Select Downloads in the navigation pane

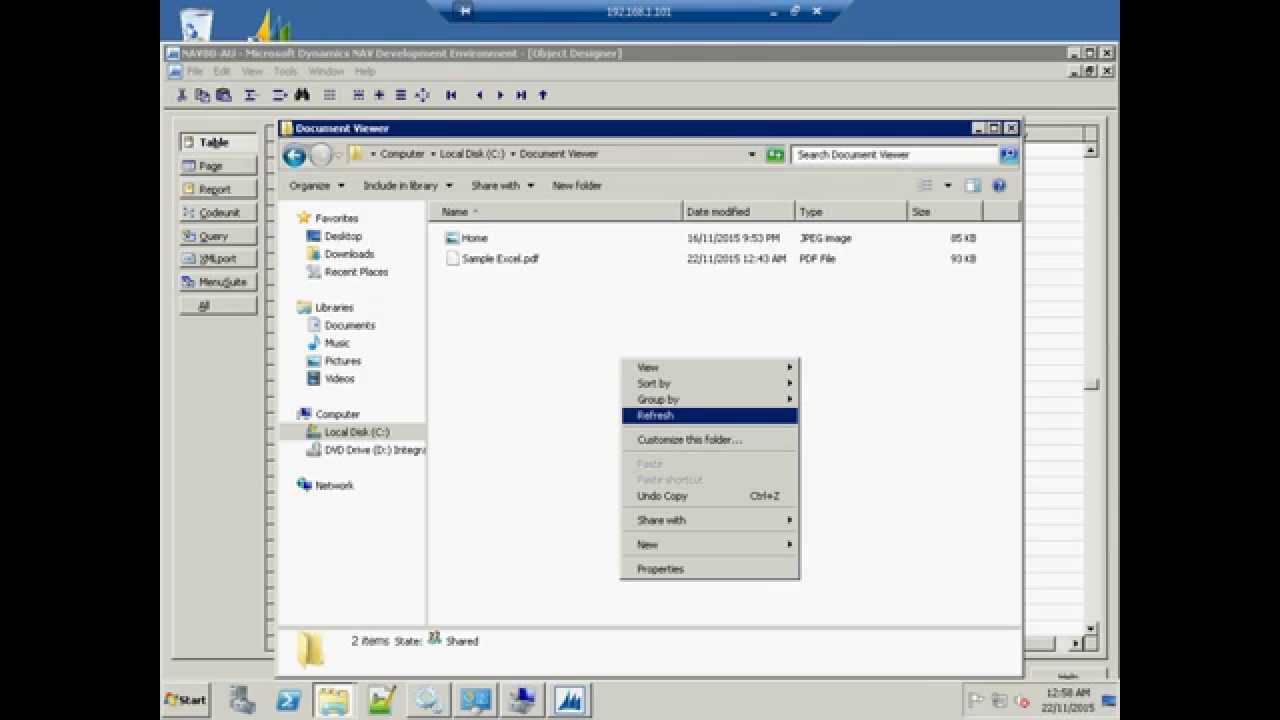pos(349,254)
